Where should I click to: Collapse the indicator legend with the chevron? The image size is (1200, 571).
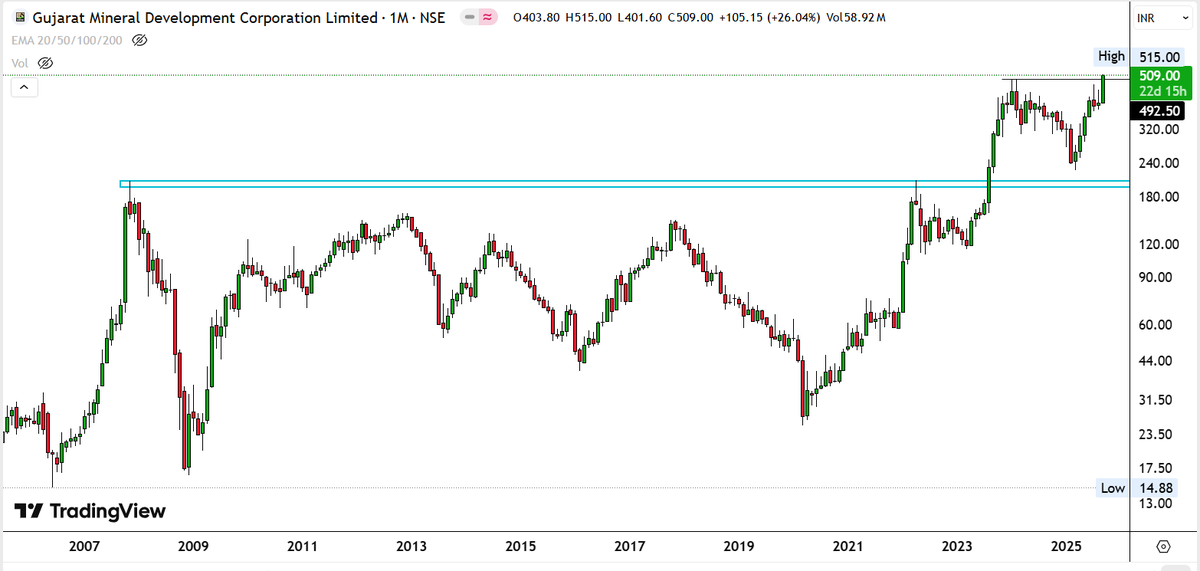point(25,88)
